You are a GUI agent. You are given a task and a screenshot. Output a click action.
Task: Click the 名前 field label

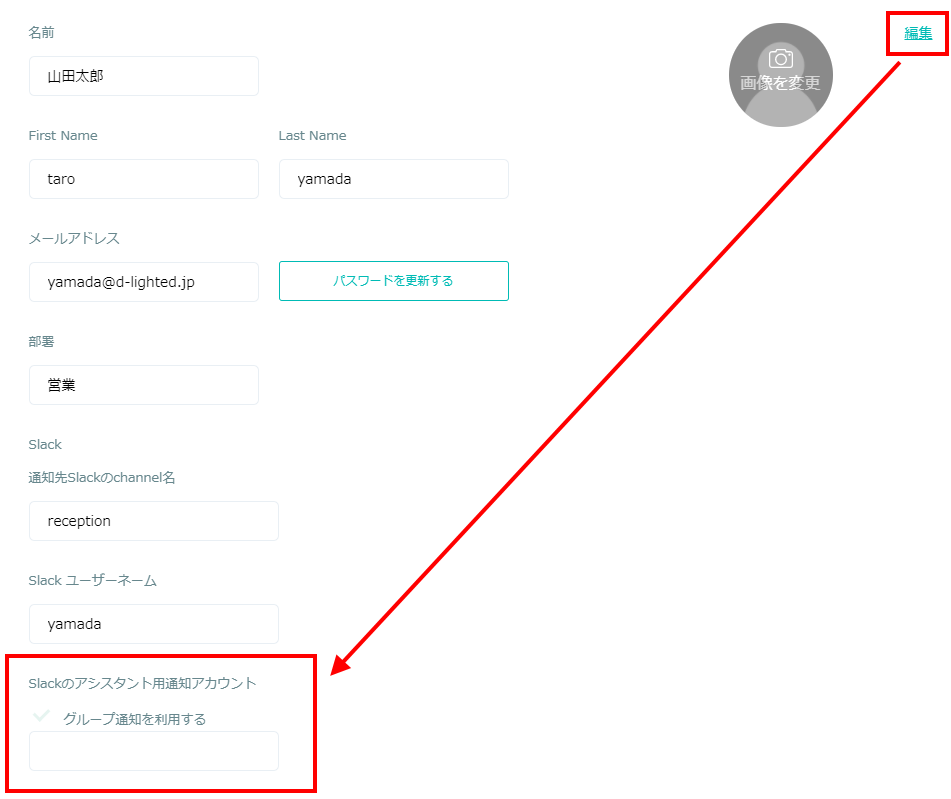[41, 33]
